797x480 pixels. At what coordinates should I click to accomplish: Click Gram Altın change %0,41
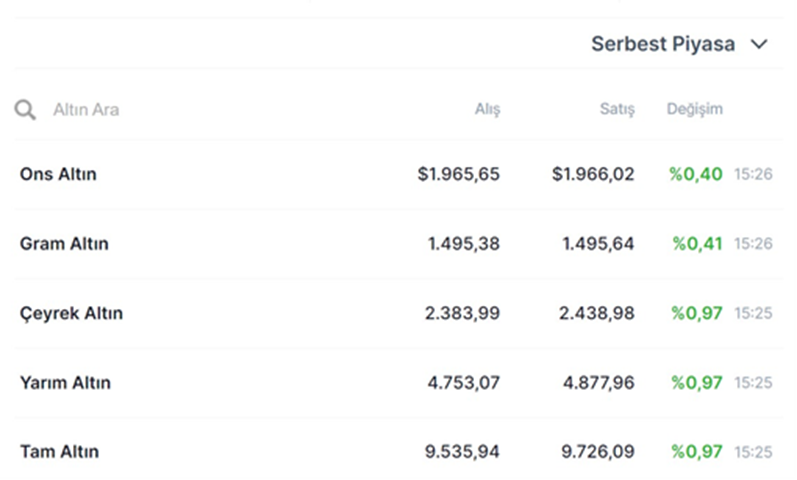click(x=697, y=244)
